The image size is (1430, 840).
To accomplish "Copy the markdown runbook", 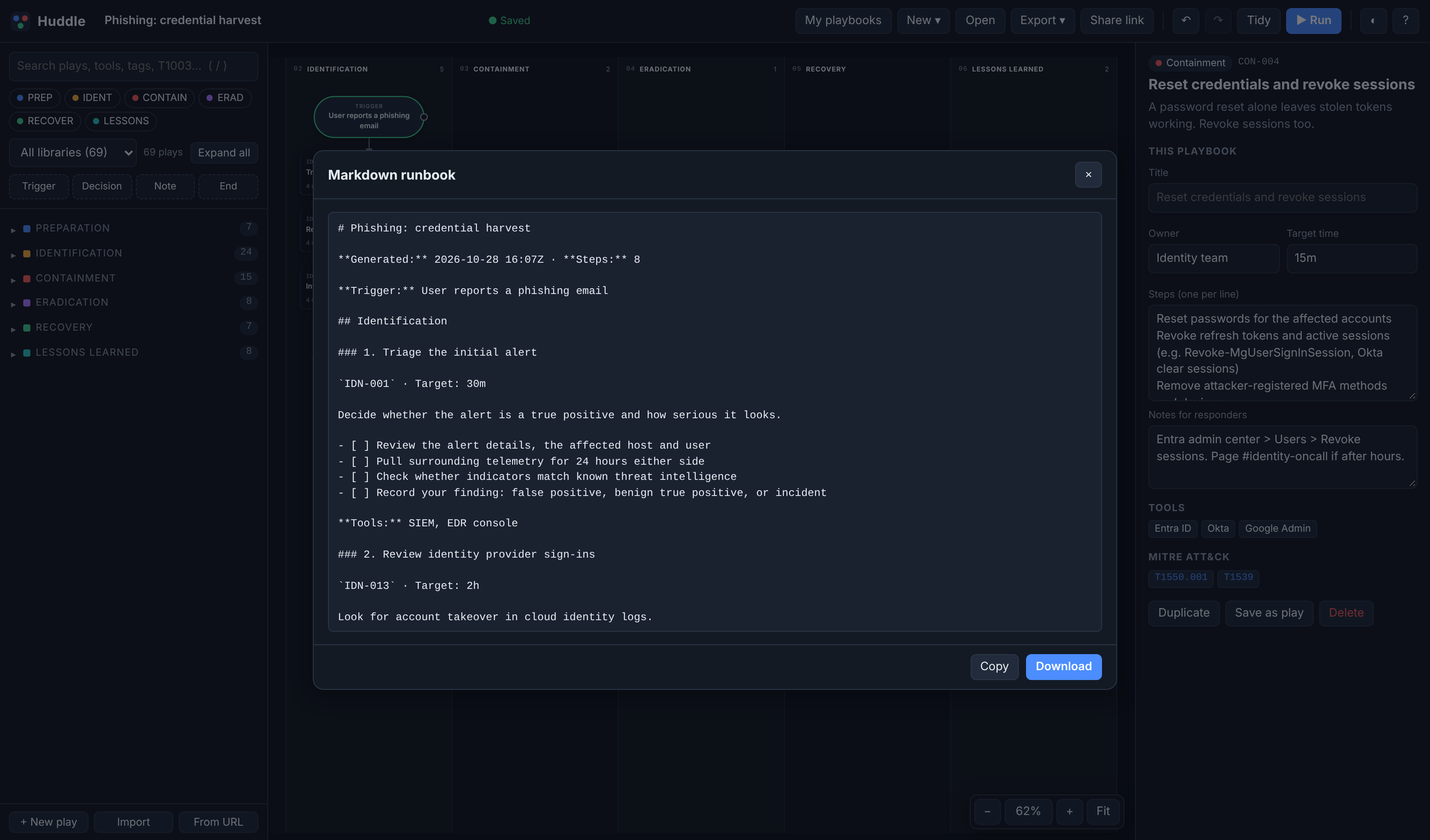I will pos(994,667).
